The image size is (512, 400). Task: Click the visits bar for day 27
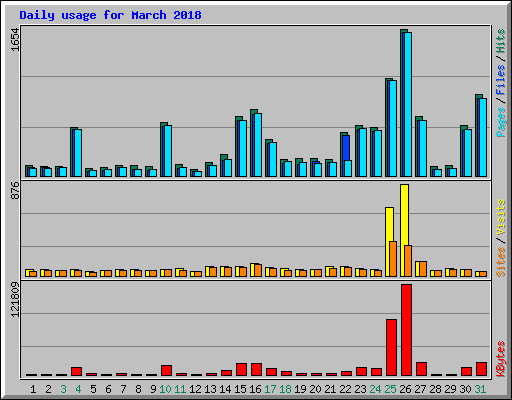419,269
